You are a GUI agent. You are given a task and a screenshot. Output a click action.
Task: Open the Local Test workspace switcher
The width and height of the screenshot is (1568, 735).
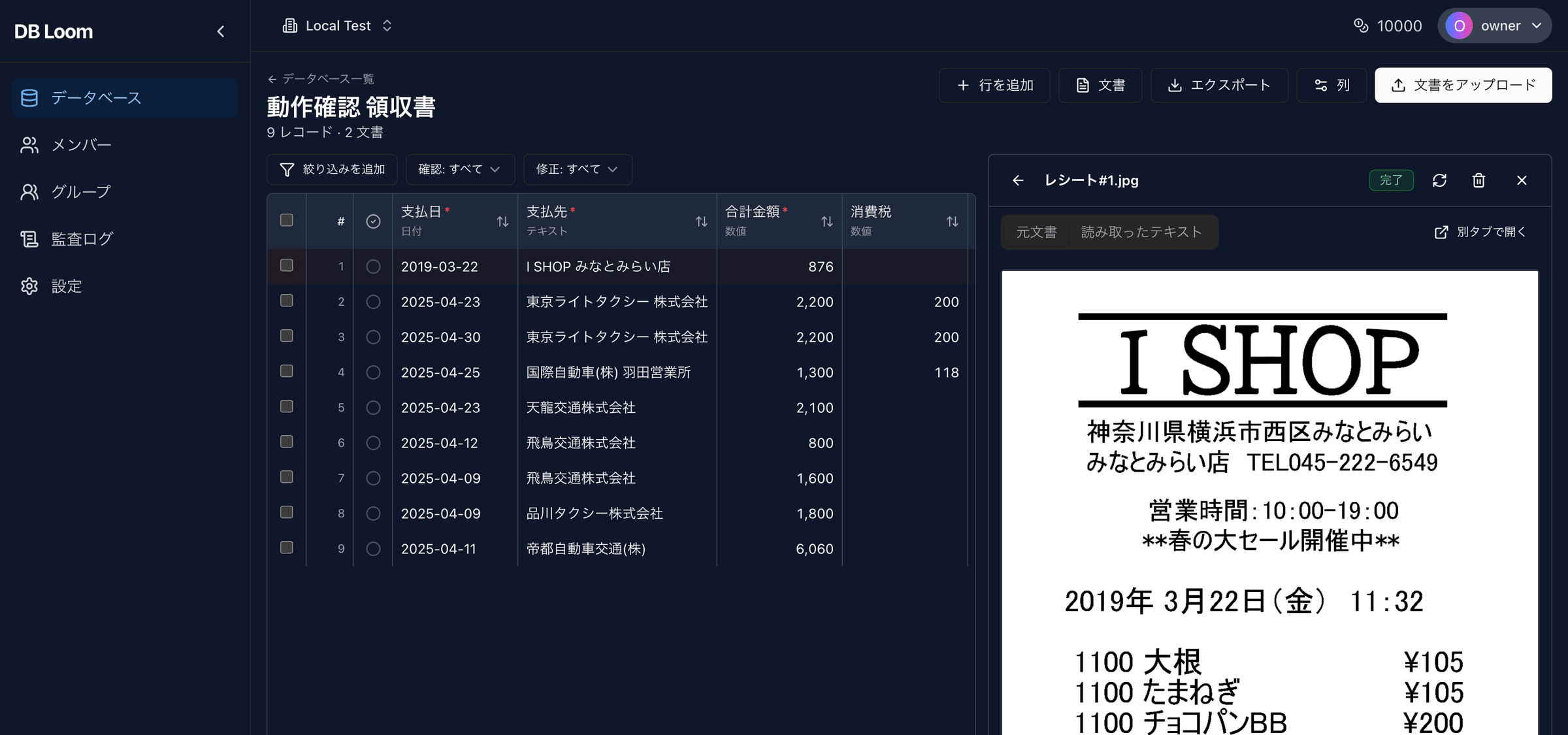(x=338, y=25)
